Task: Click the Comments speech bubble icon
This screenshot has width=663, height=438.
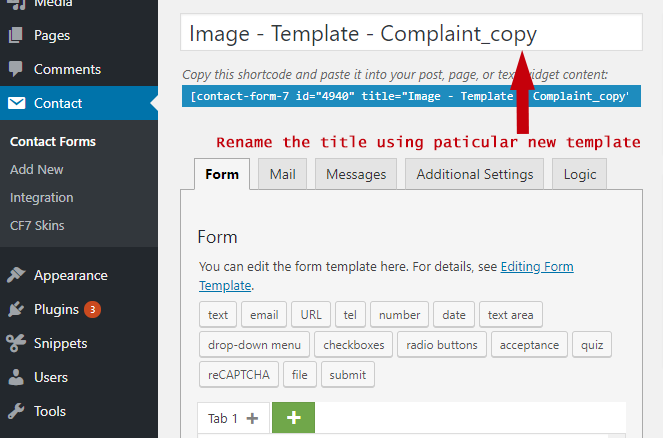Action: click(16, 70)
